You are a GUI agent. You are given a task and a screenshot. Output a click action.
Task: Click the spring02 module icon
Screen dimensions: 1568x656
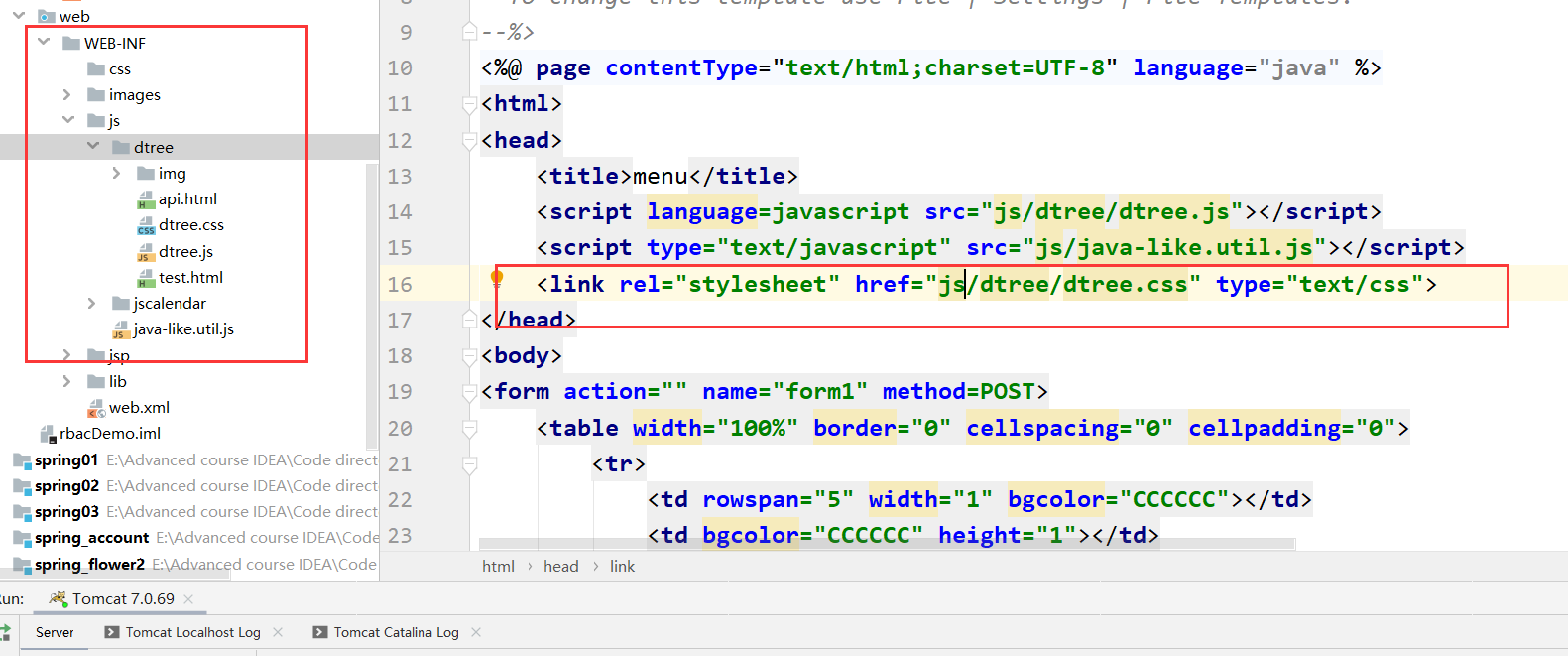(x=22, y=486)
